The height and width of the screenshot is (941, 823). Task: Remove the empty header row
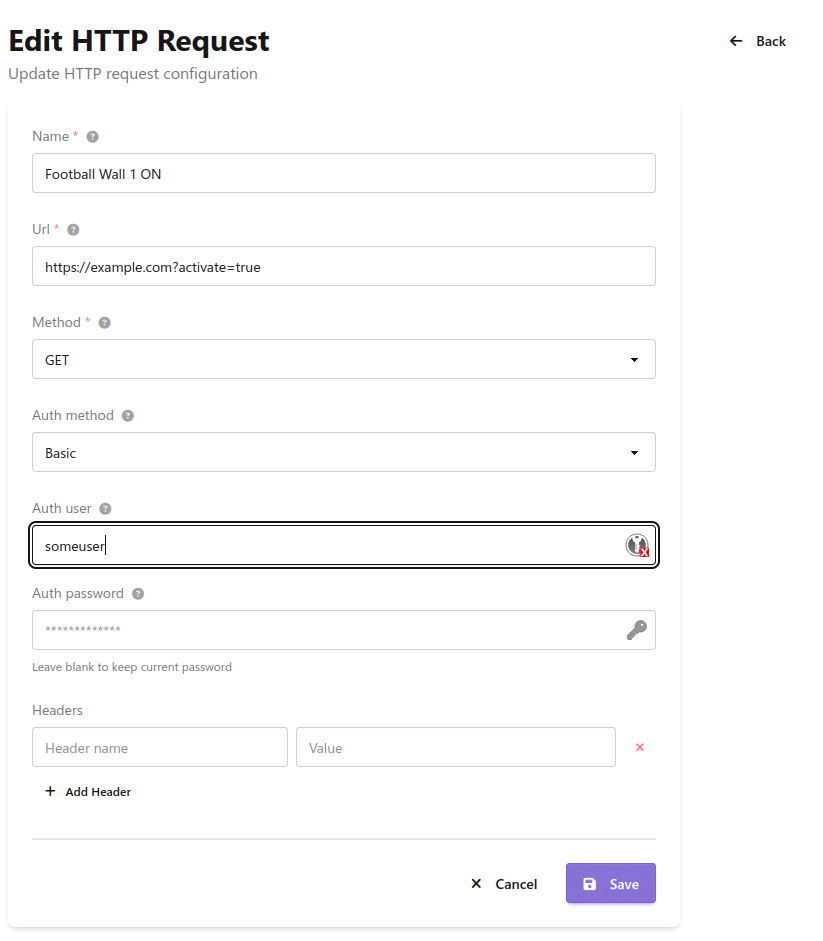639,747
